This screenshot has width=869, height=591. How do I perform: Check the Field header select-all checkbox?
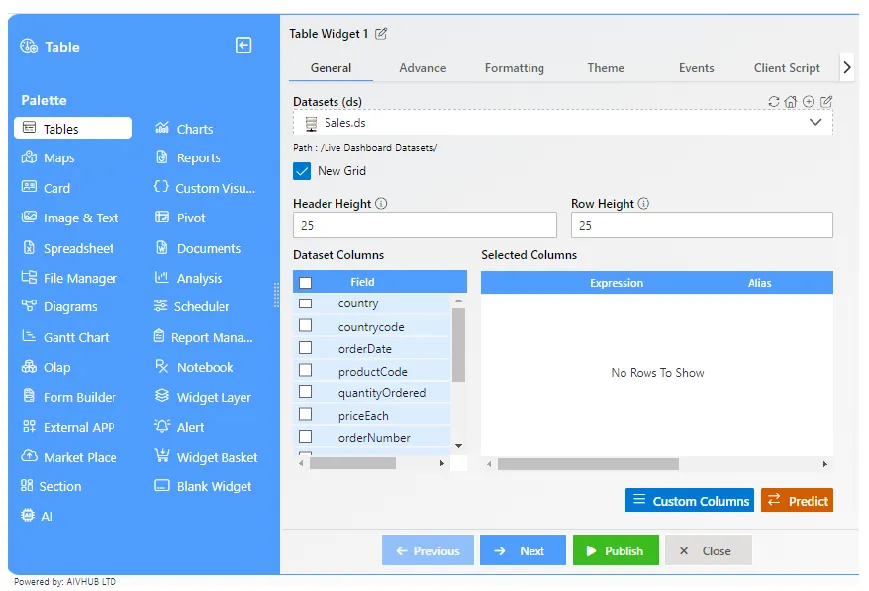(x=305, y=283)
